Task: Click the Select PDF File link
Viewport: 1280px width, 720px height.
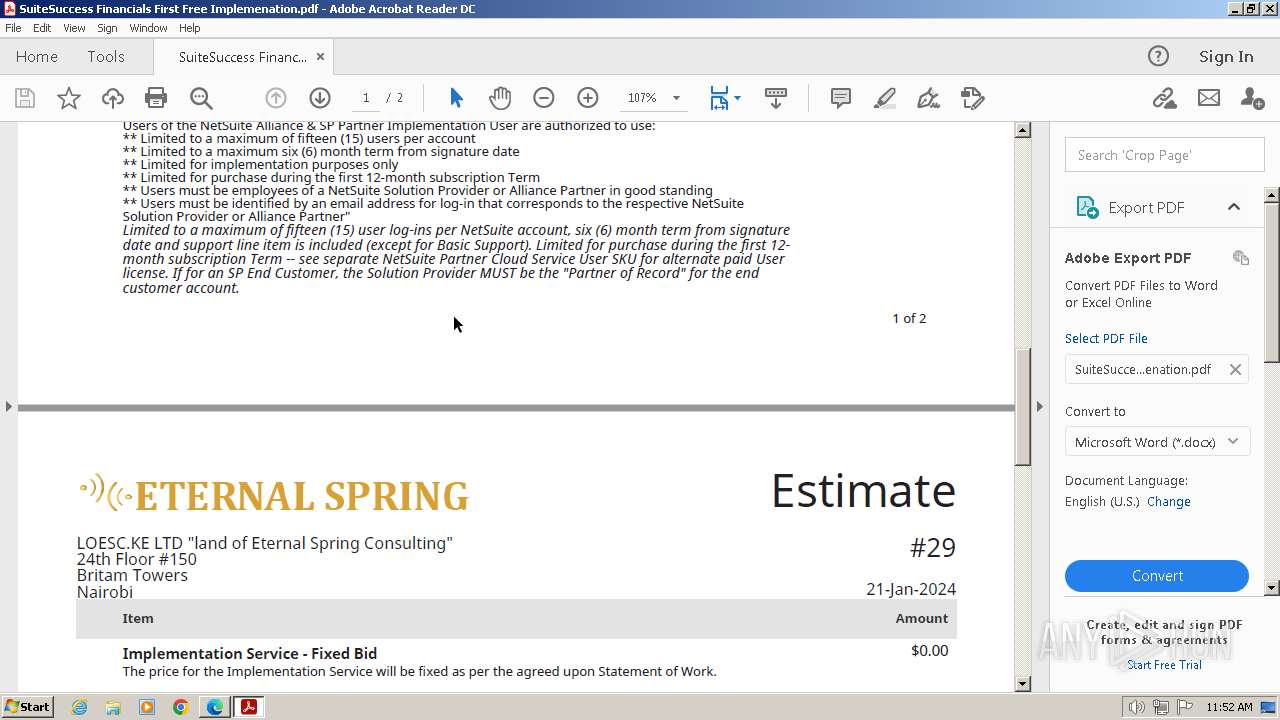Action: tap(1106, 339)
